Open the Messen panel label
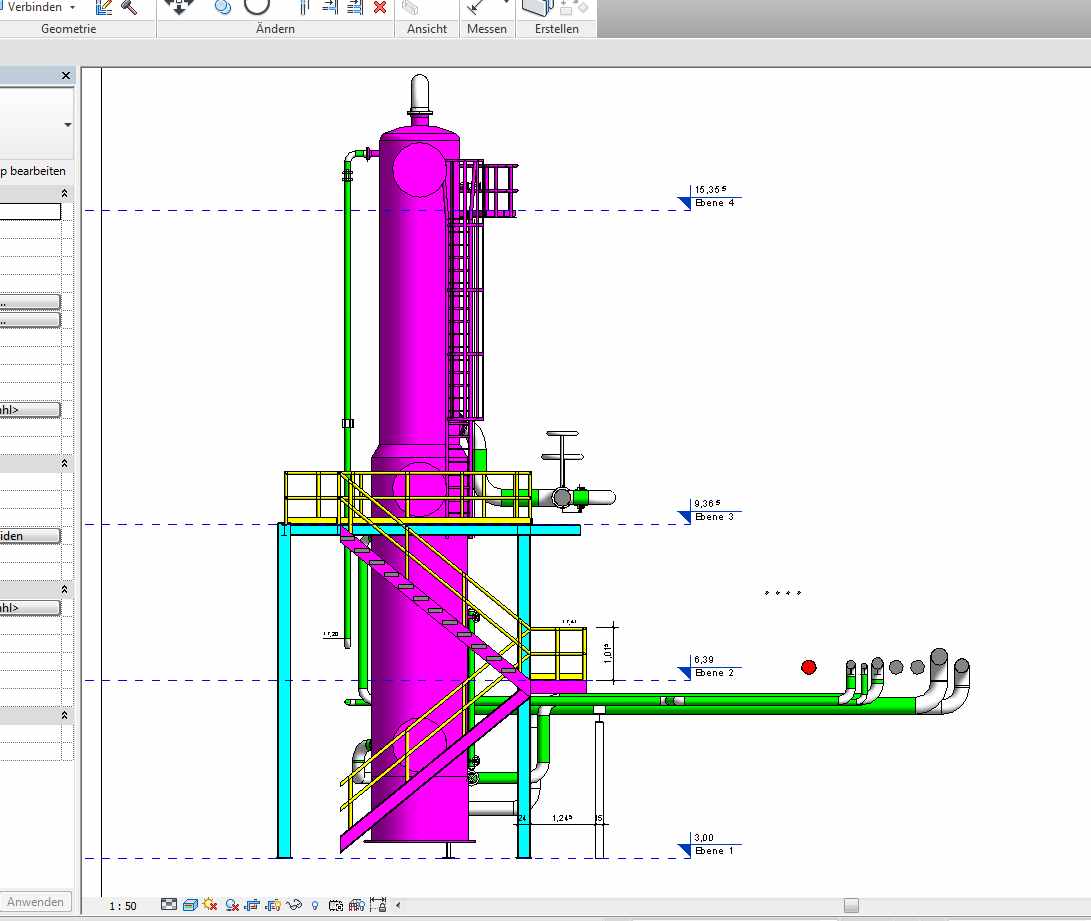 pos(487,29)
